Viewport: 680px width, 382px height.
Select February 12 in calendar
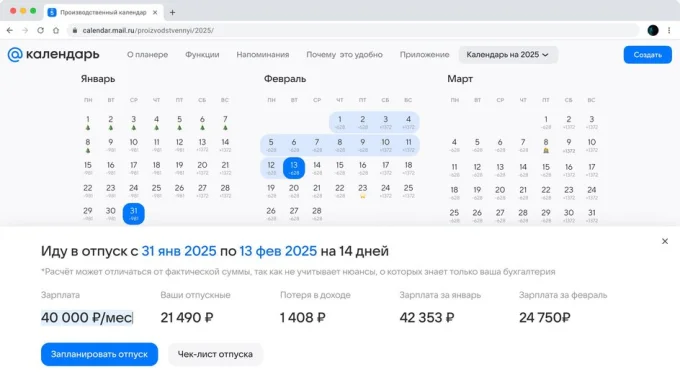[x=271, y=168]
